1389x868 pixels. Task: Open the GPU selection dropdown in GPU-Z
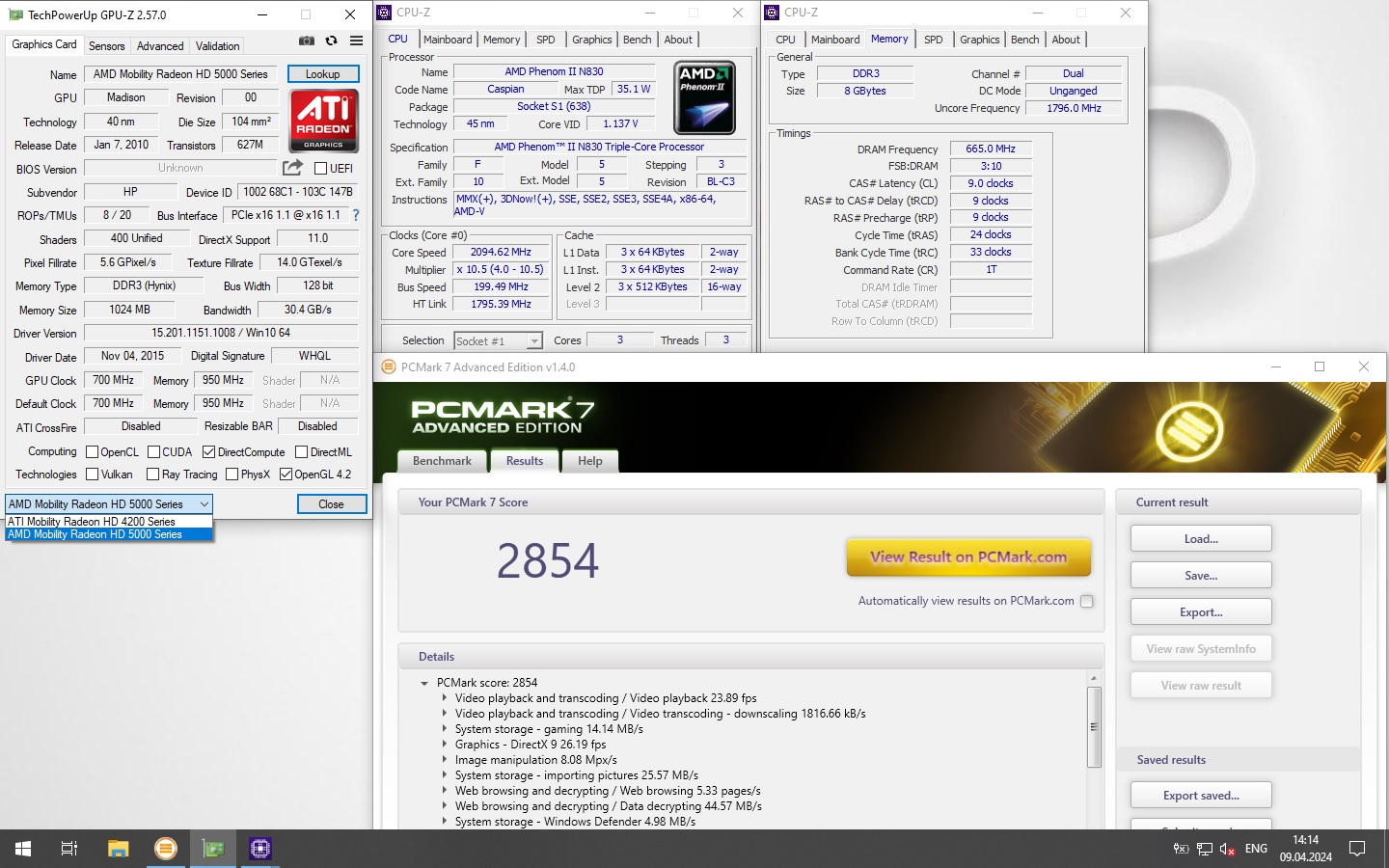click(109, 503)
